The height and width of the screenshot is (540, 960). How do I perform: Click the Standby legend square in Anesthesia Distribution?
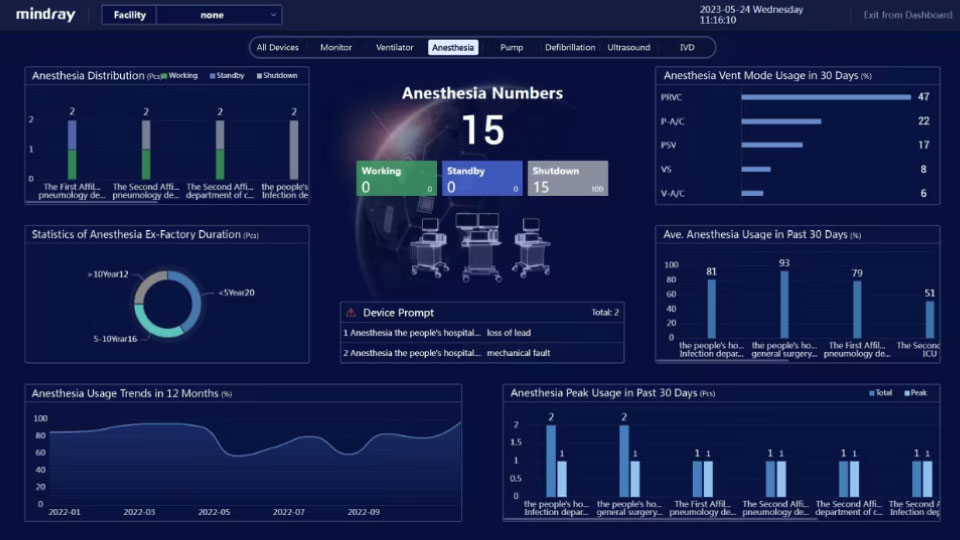(x=211, y=76)
